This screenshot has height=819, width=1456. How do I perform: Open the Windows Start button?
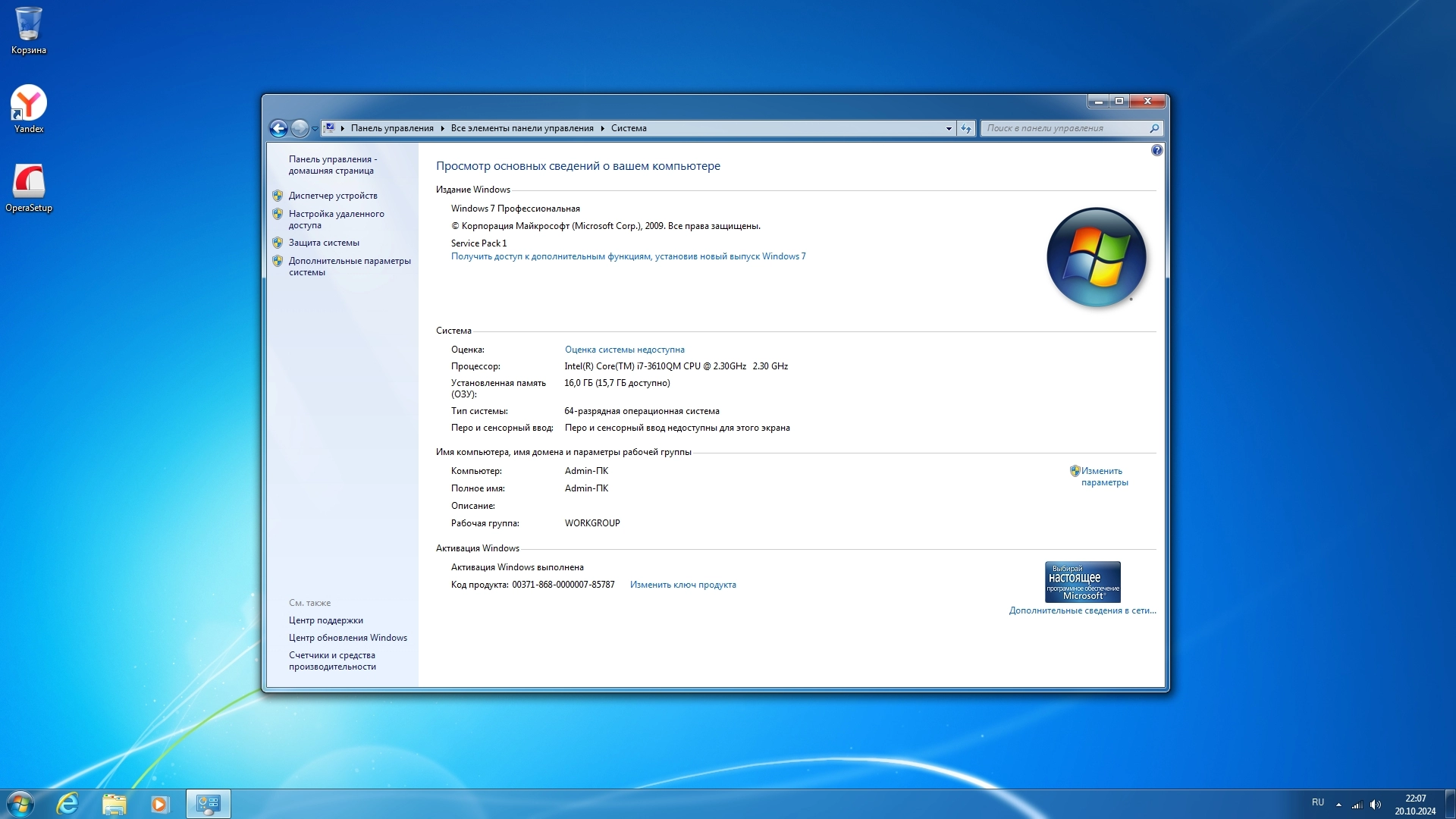pos(20,804)
